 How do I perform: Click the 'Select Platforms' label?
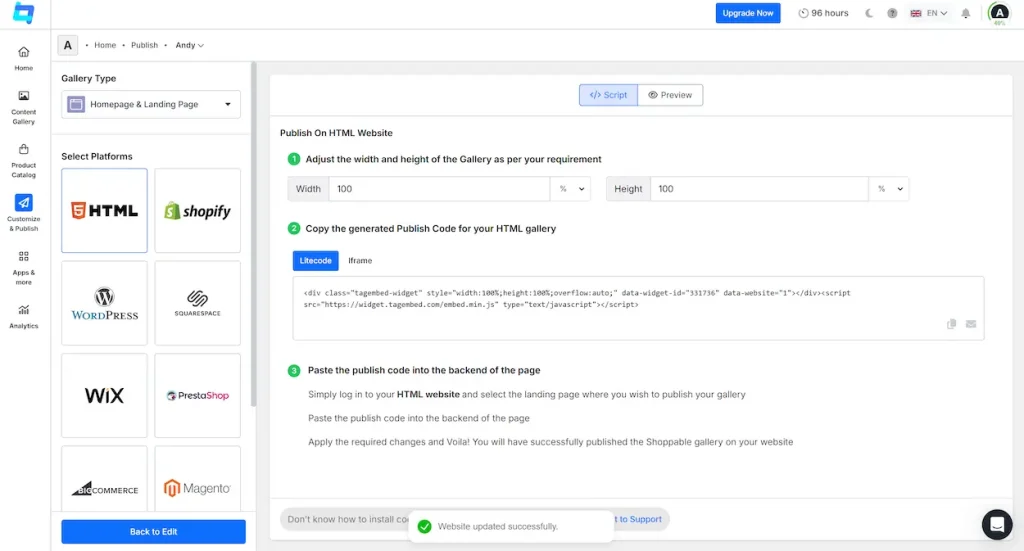click(97, 156)
